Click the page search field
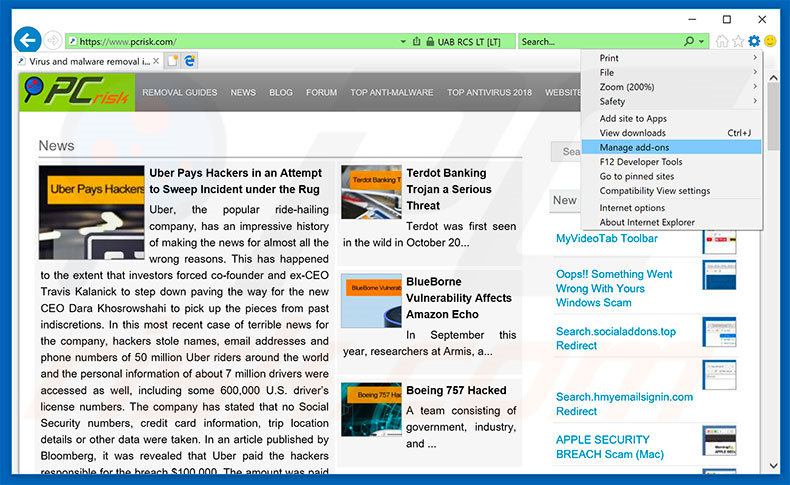The image size is (790, 485). (567, 152)
